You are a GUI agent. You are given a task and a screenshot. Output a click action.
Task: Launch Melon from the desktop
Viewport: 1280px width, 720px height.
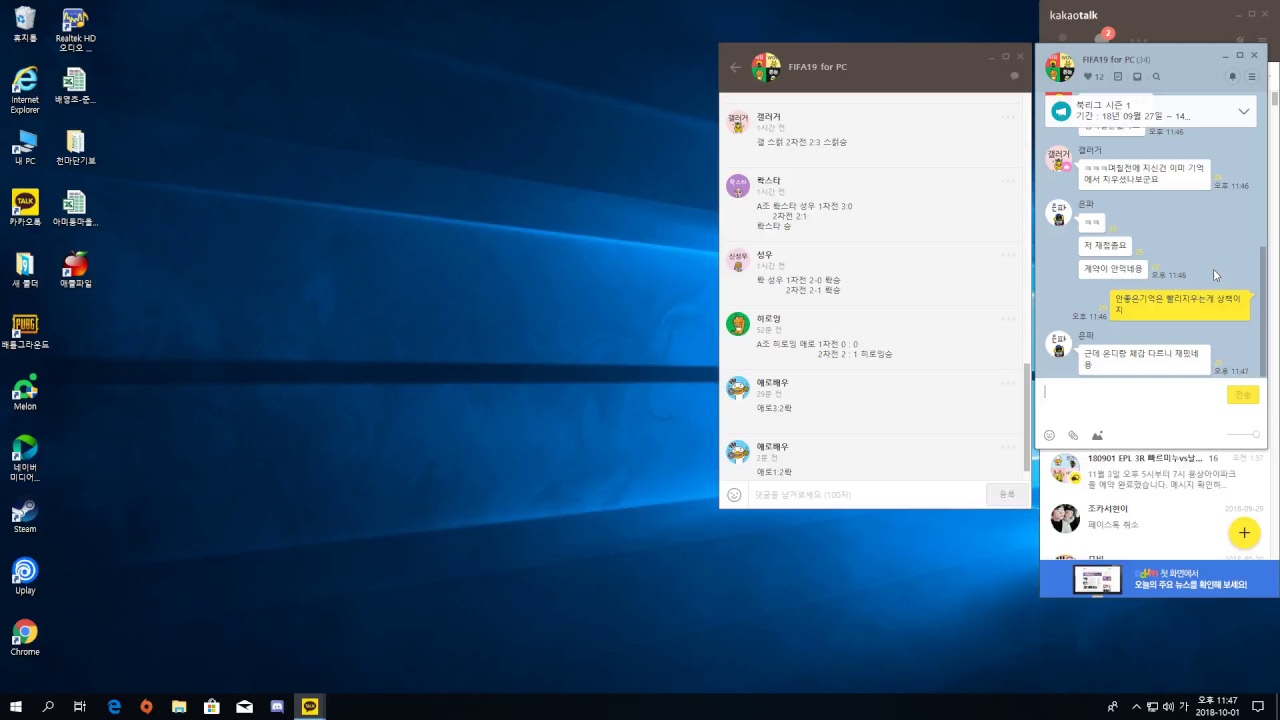pyautogui.click(x=25, y=392)
